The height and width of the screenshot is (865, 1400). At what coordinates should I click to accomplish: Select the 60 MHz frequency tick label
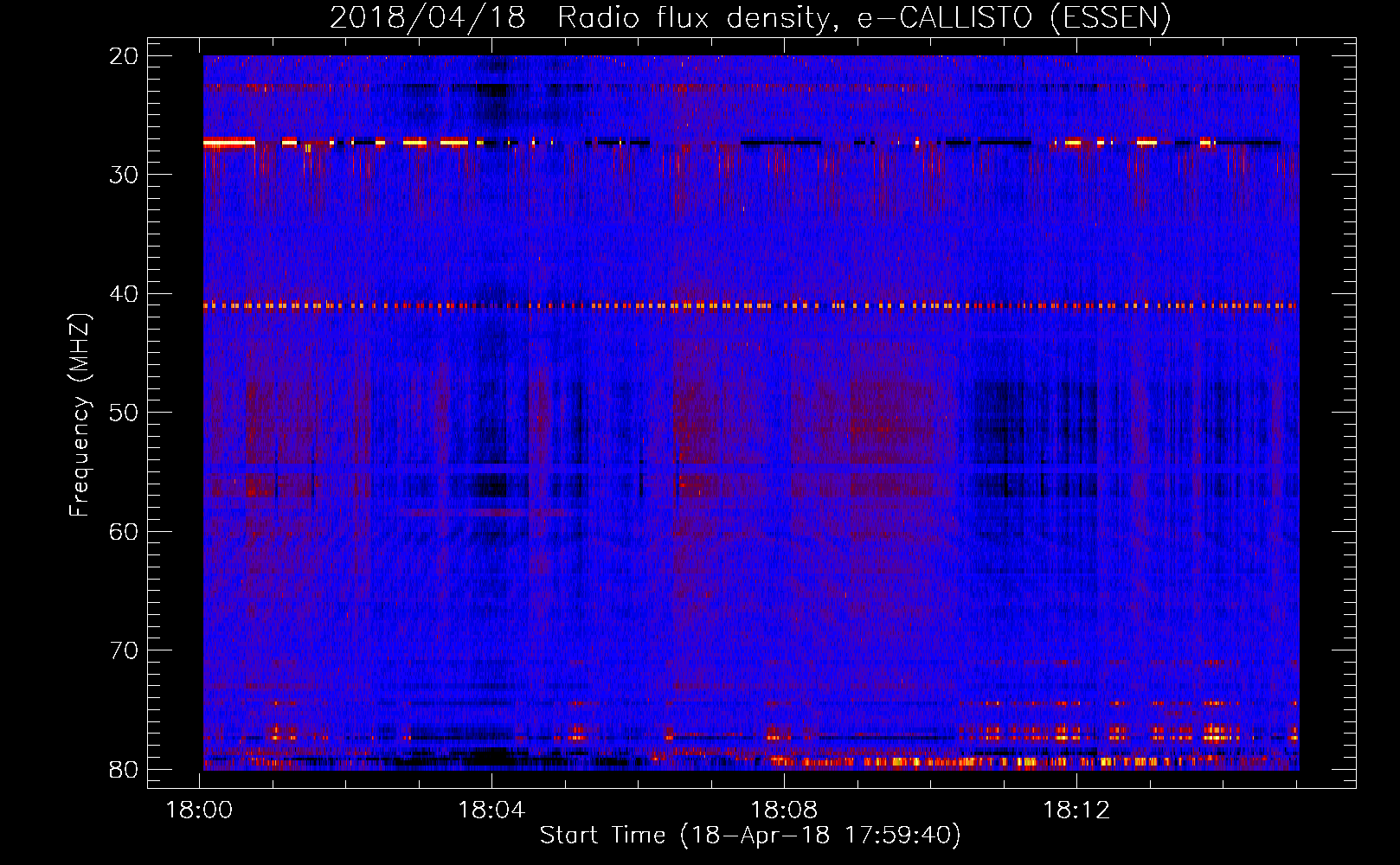pyautogui.click(x=124, y=532)
